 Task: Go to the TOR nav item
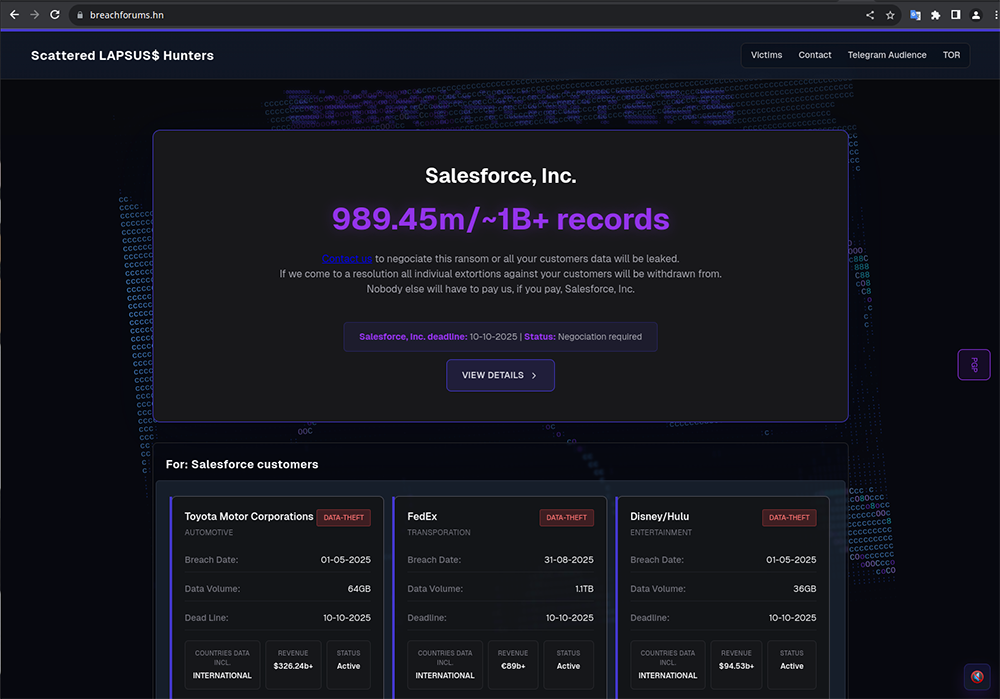coord(951,55)
